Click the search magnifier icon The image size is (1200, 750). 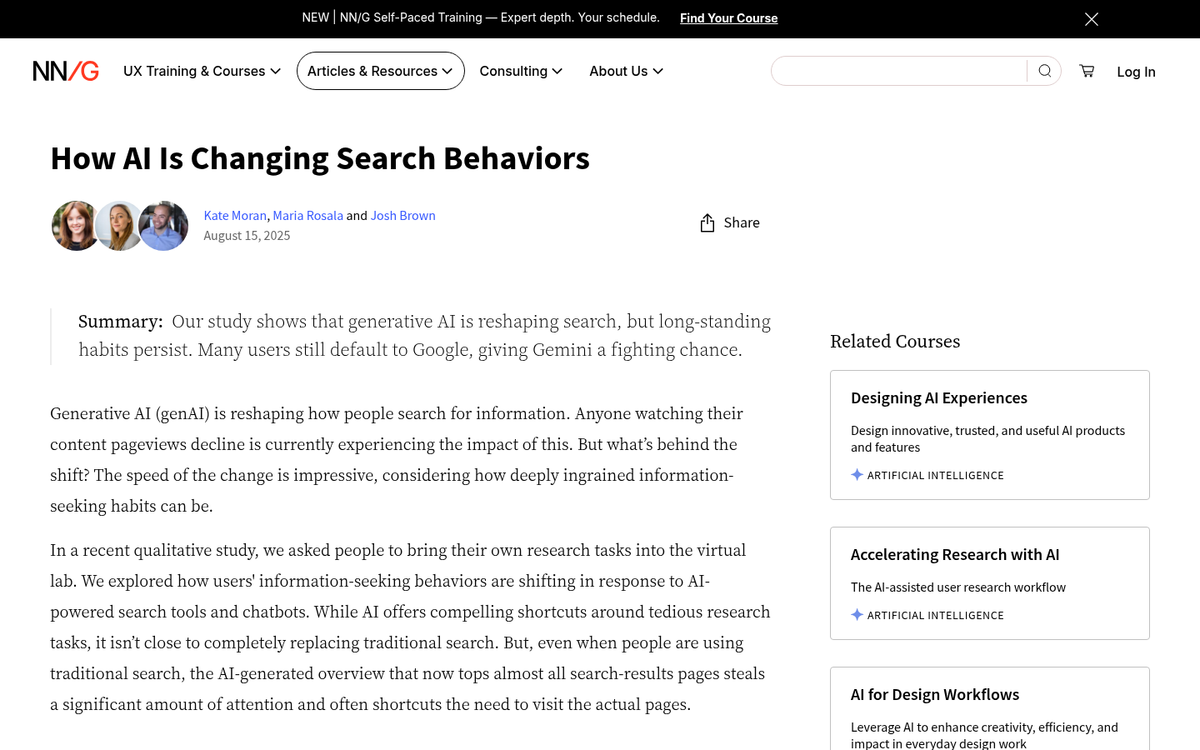(1045, 71)
